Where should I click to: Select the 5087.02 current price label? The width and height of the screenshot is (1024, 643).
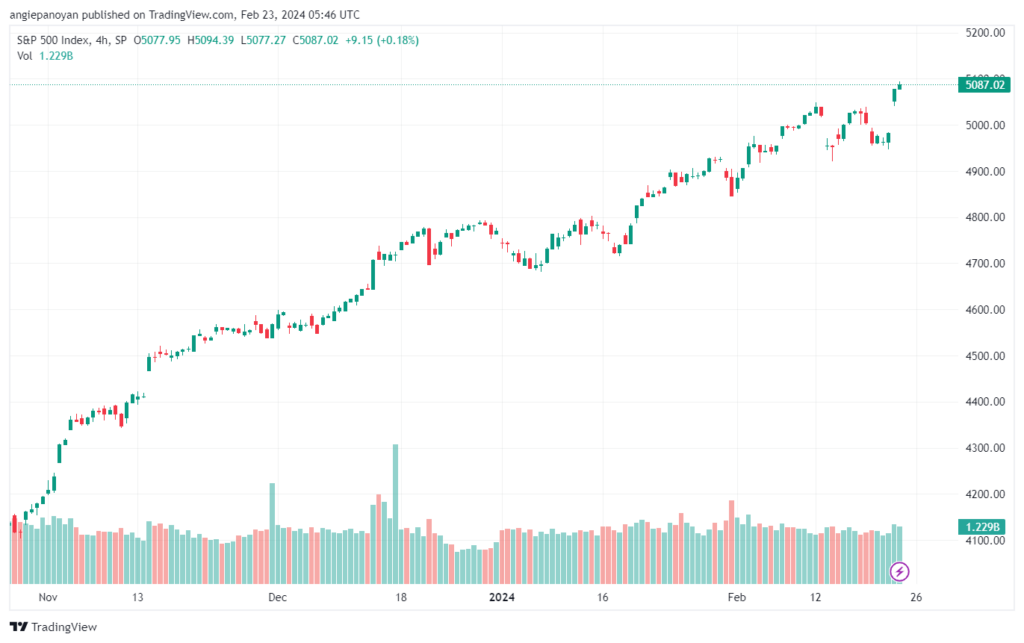(984, 85)
